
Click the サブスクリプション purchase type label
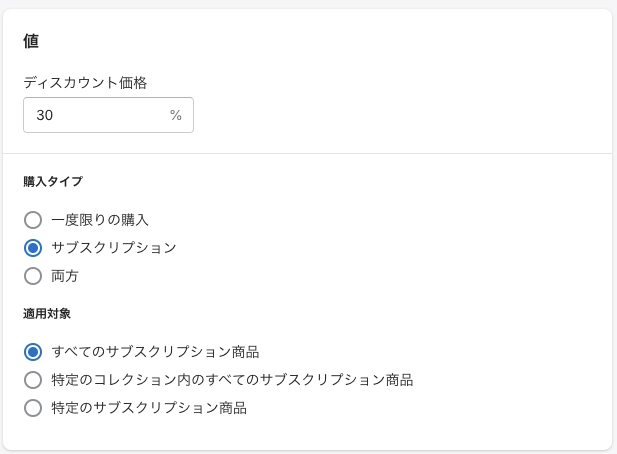tap(114, 248)
